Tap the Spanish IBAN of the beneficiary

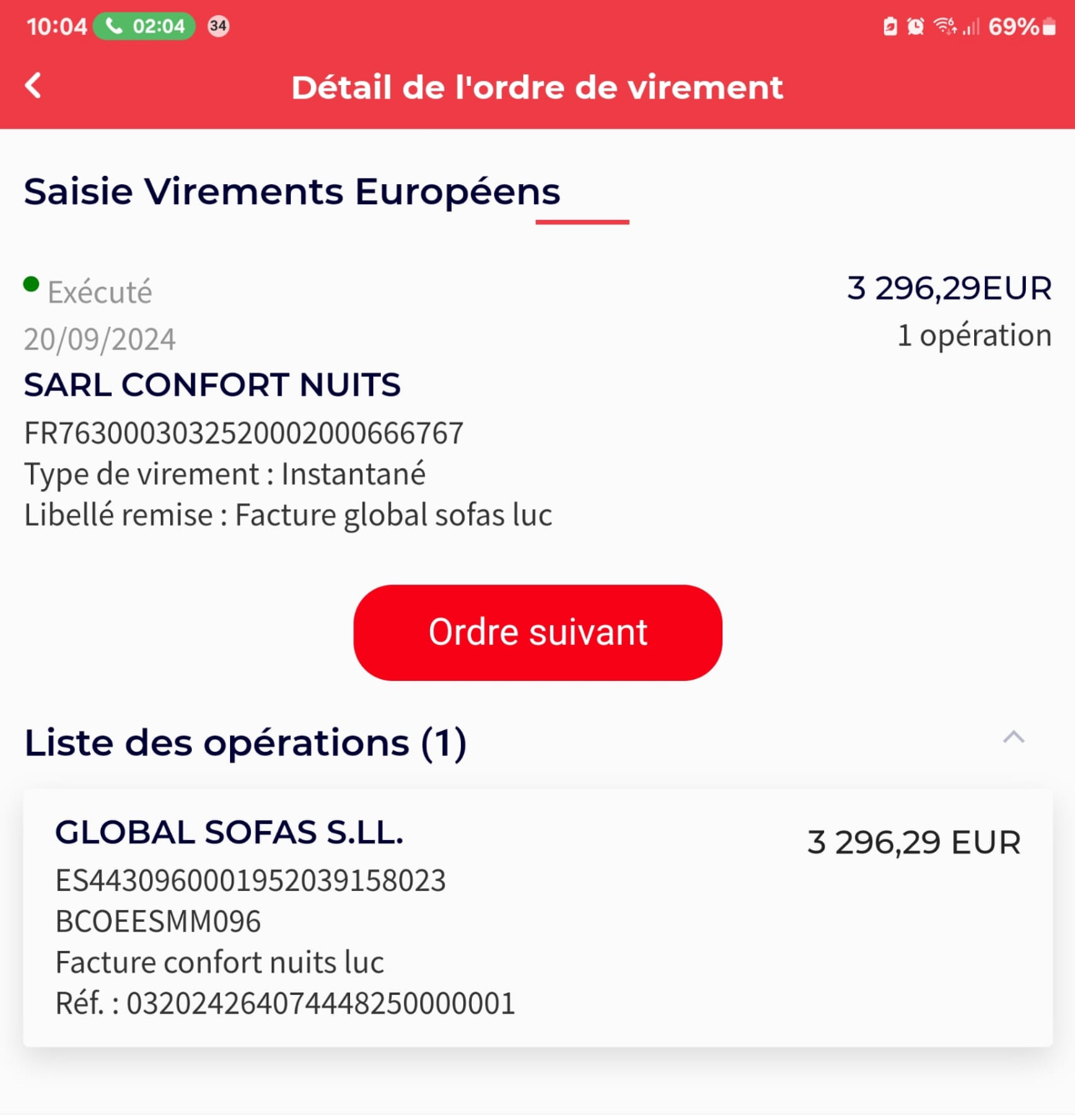point(250,881)
